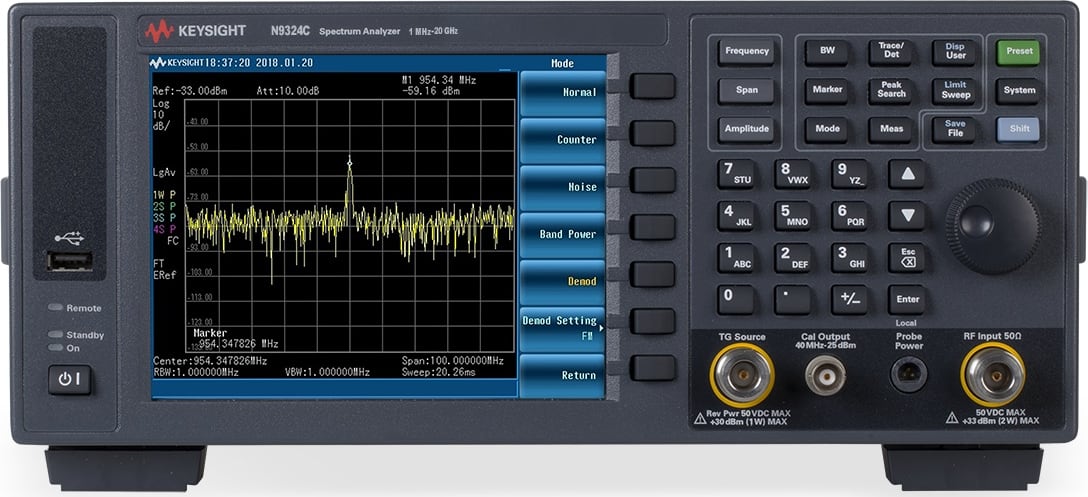The image size is (1088, 497).
Task: Tap keypad number 9 YZ_
Action: (x=851, y=174)
